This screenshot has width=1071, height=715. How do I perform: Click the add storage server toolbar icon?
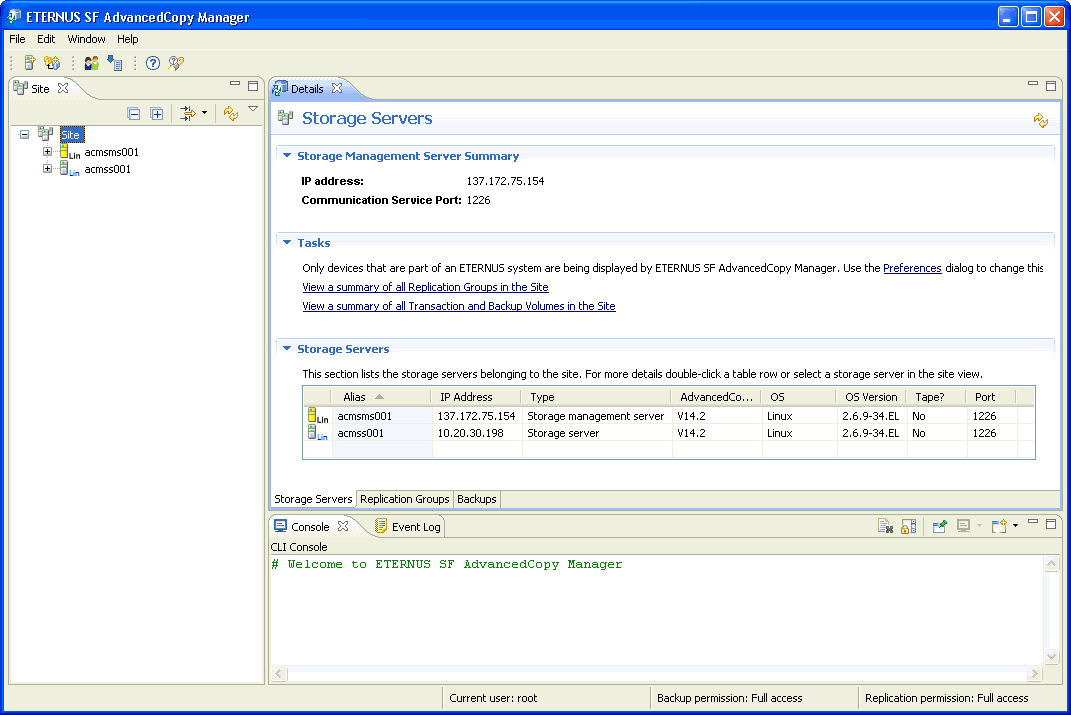(29, 63)
